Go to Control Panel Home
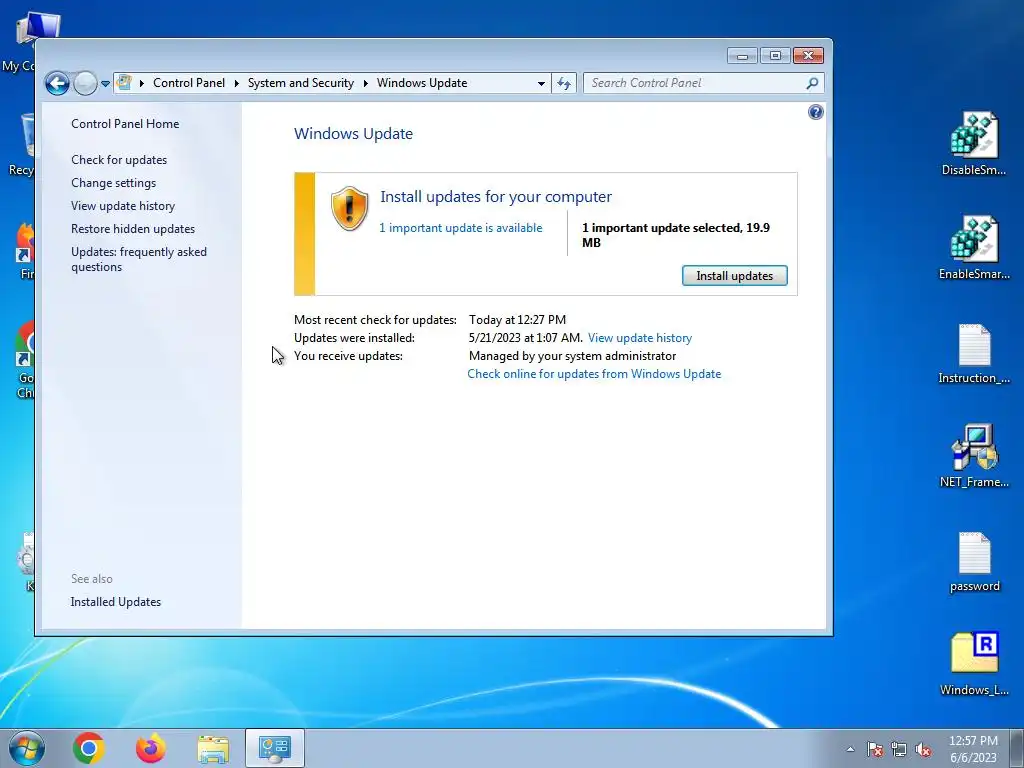The width and height of the screenshot is (1024, 768). (x=125, y=123)
